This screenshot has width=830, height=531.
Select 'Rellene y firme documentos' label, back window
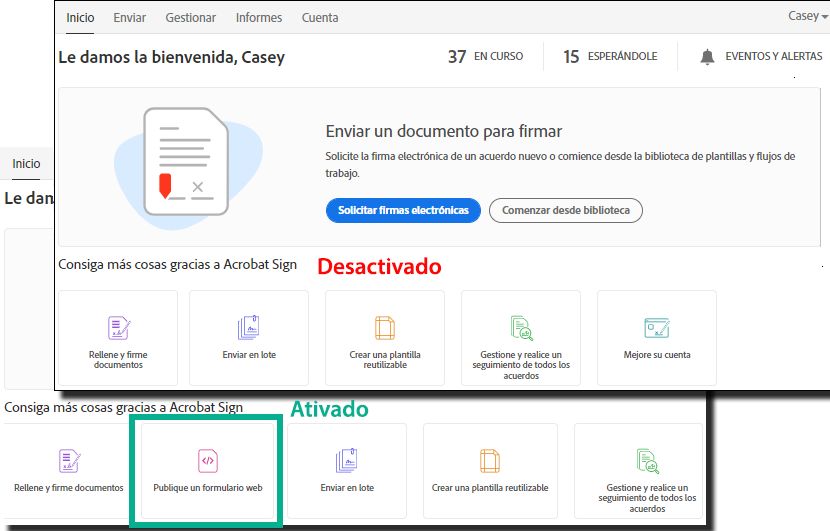[x=69, y=488]
